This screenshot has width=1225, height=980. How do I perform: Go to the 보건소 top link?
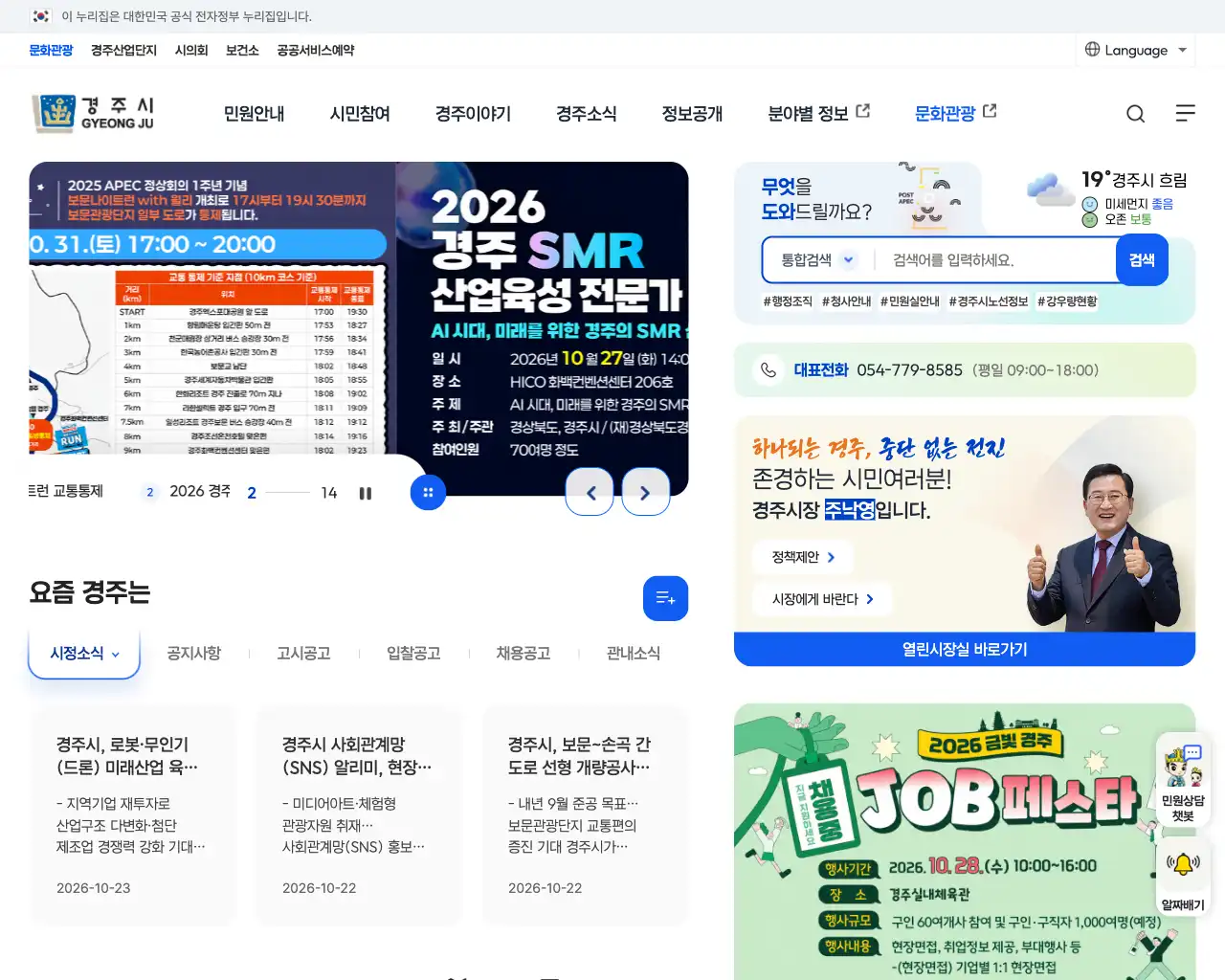pos(242,50)
